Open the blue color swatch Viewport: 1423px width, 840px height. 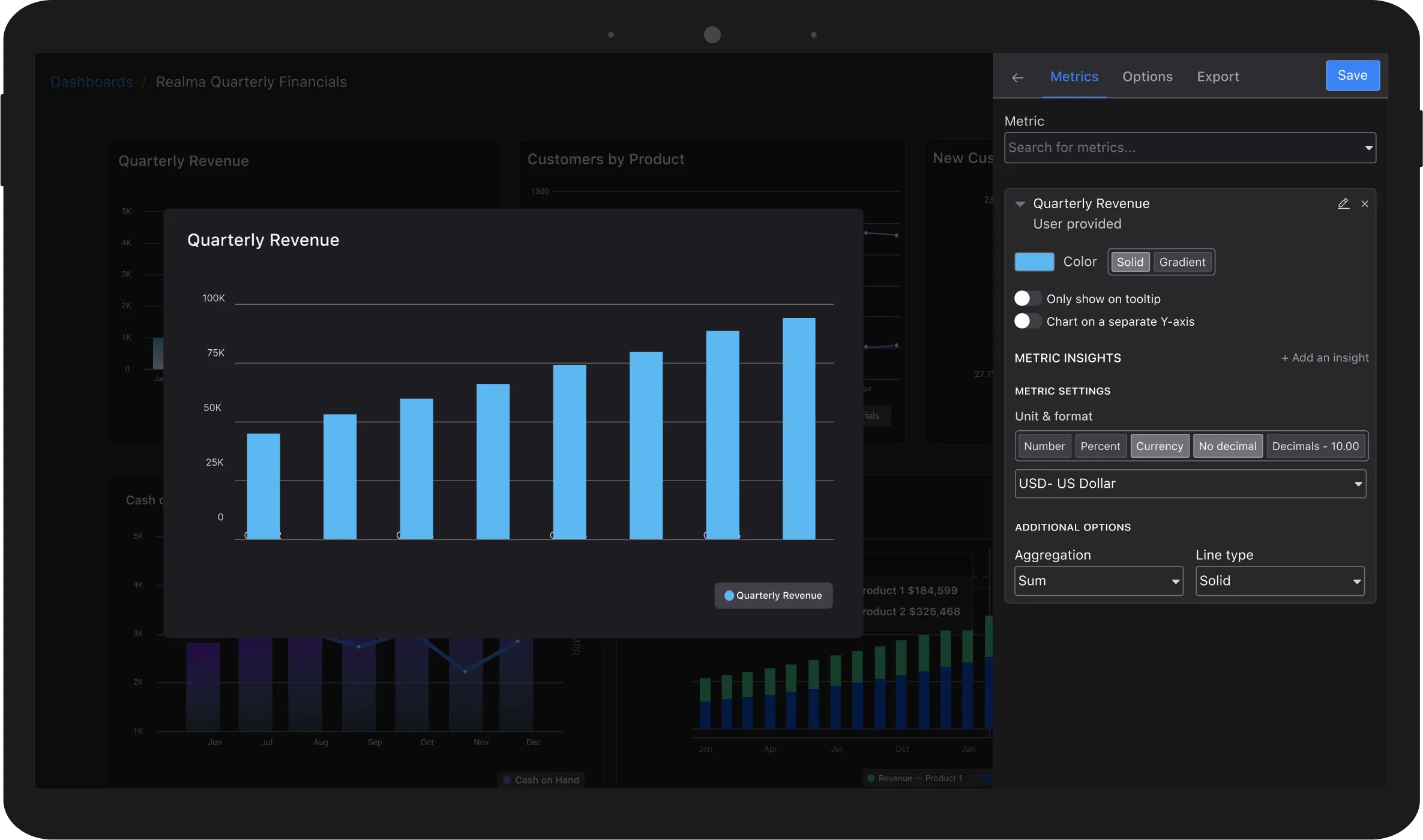(x=1034, y=262)
